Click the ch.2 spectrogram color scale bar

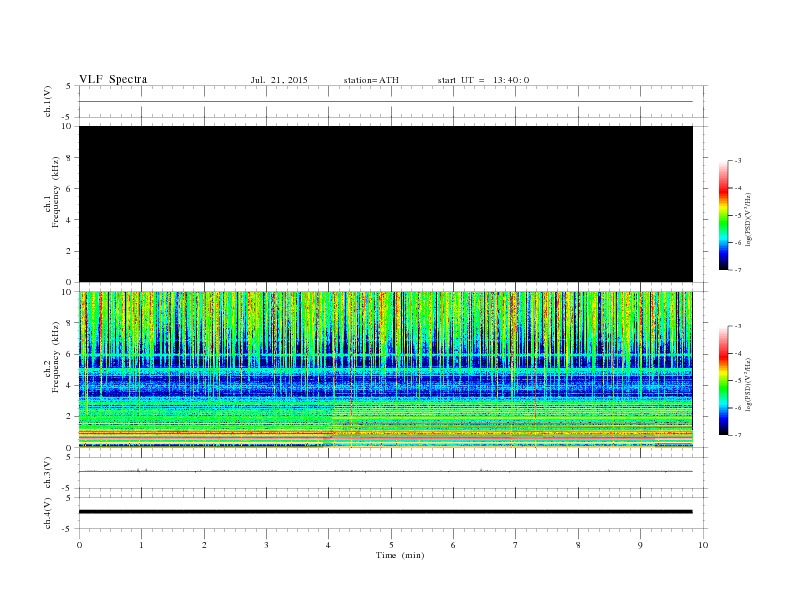pos(724,381)
